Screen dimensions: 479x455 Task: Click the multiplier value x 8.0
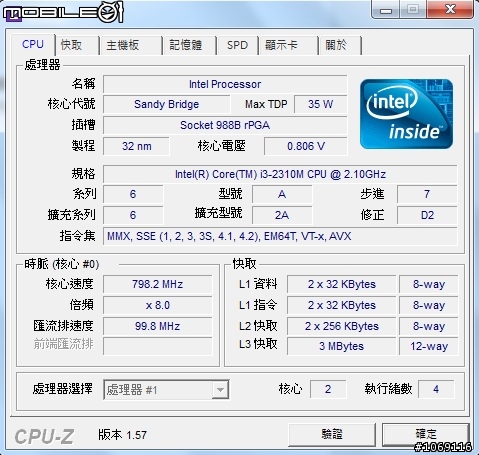click(158, 305)
